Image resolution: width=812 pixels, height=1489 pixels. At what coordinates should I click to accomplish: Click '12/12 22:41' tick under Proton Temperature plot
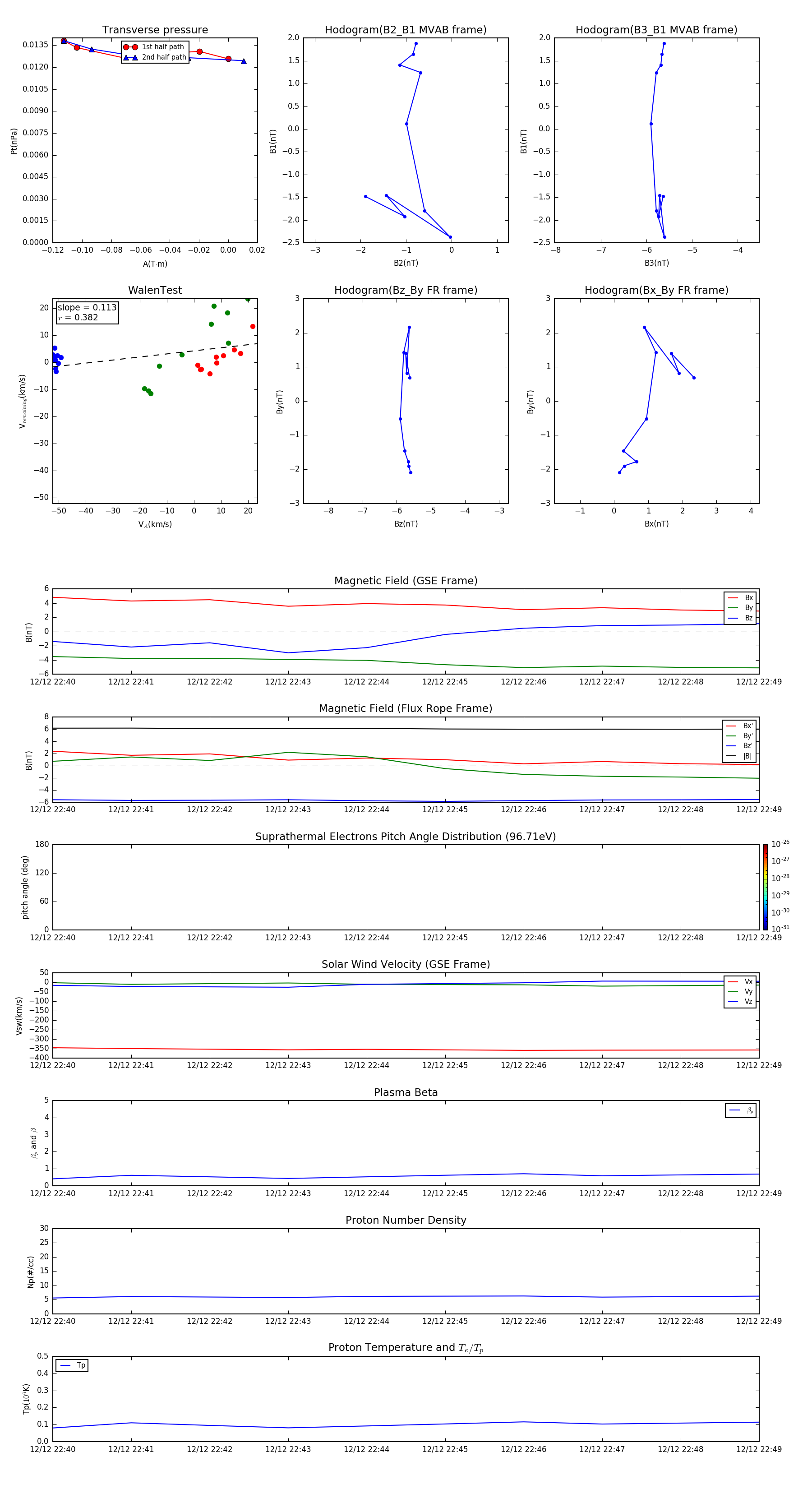(131, 1450)
